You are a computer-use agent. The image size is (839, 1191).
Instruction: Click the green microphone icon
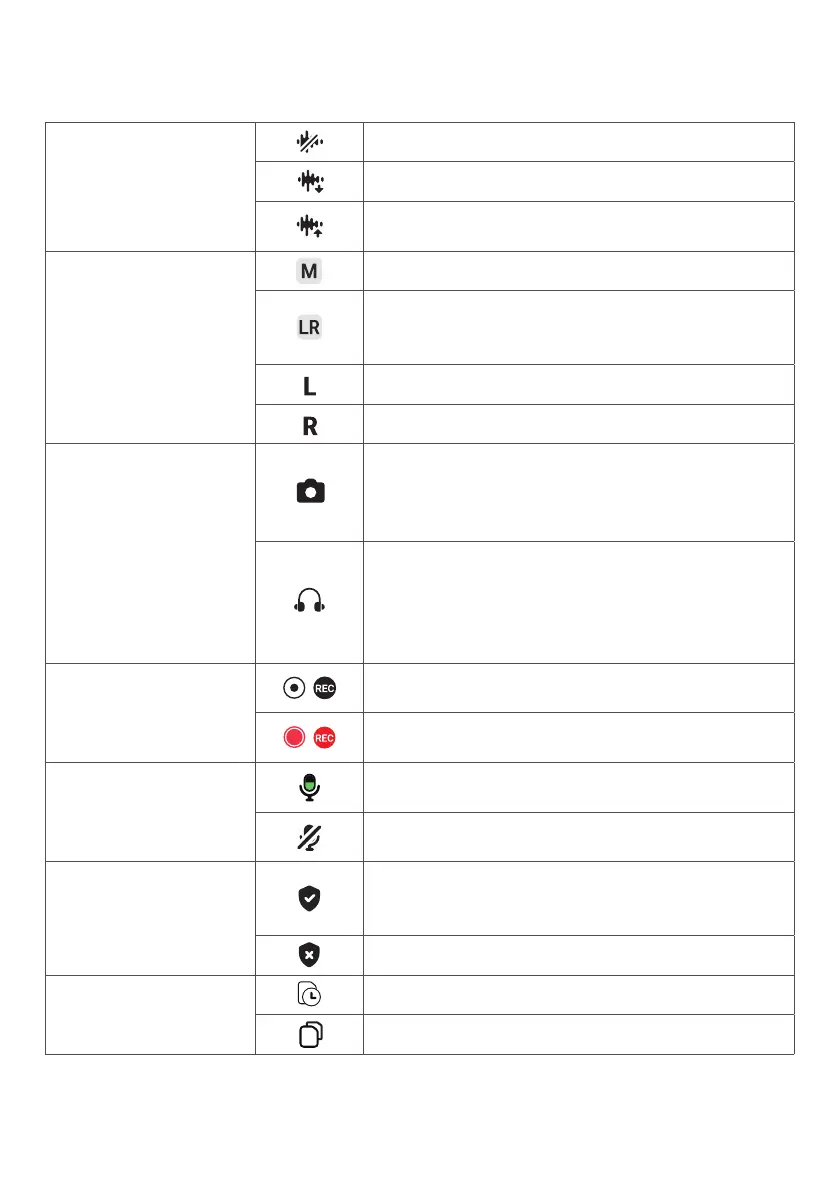[309, 787]
